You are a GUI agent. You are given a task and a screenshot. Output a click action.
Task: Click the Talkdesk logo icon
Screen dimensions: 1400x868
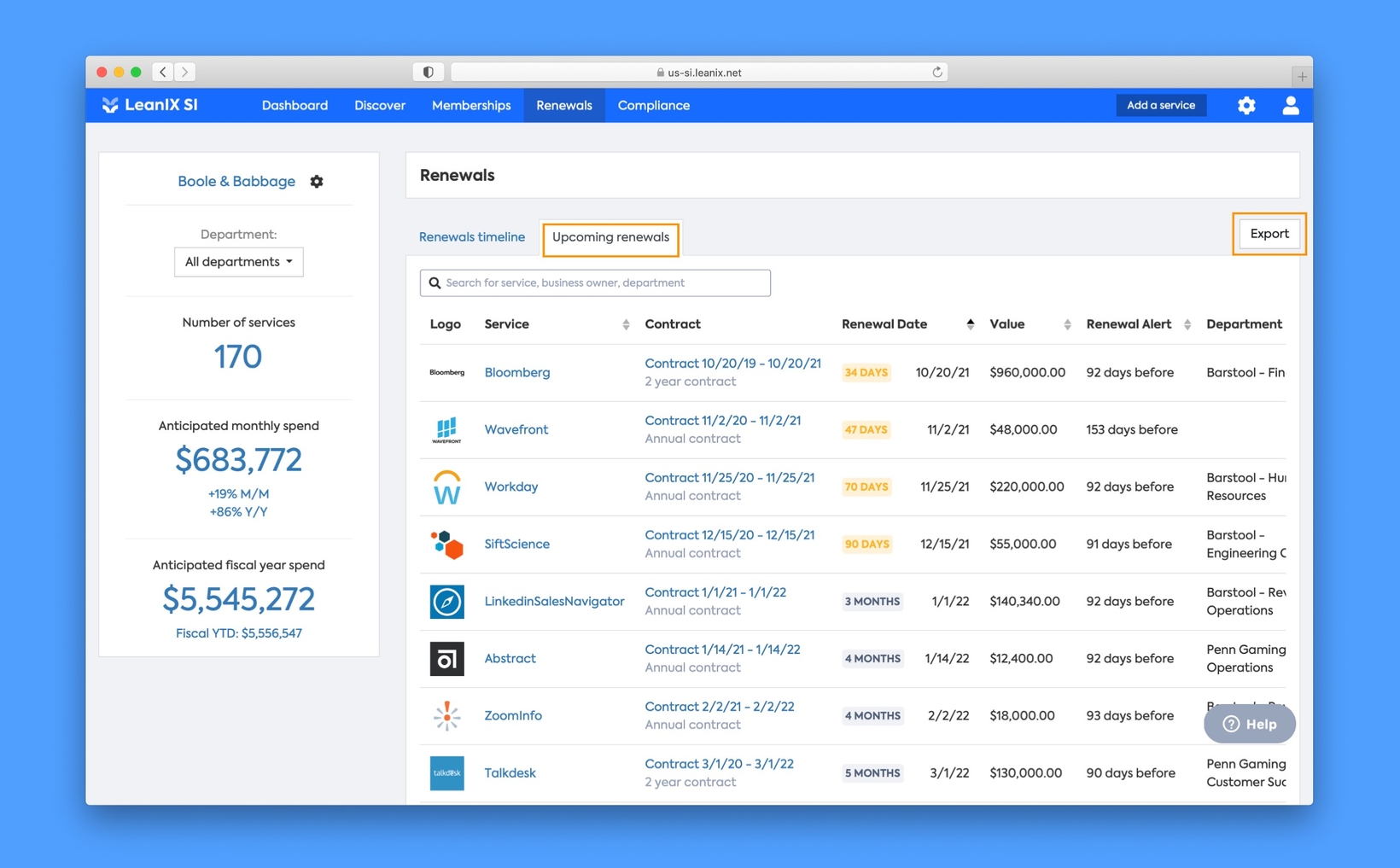pyautogui.click(x=446, y=773)
